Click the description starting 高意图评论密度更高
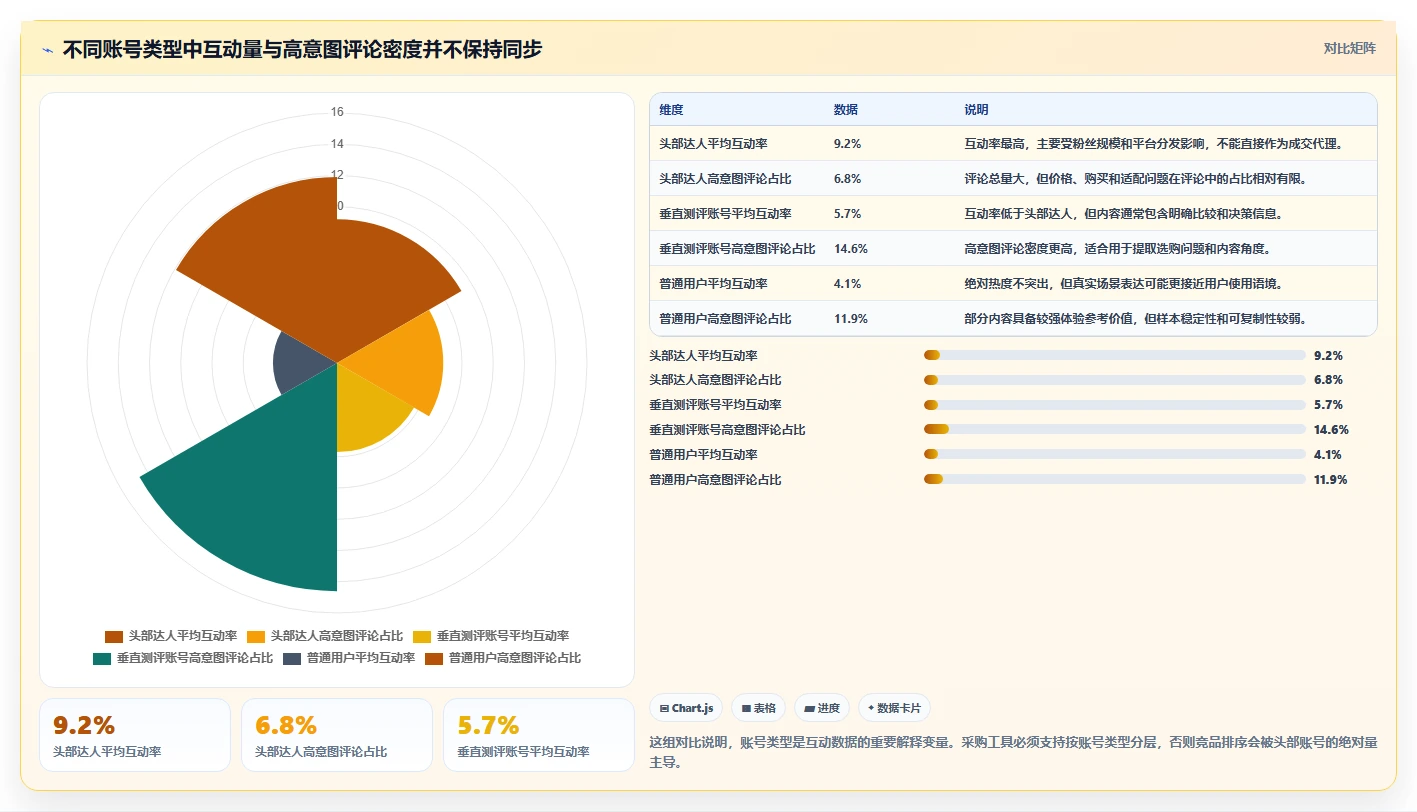1417x812 pixels. pyautogui.click(x=1117, y=248)
